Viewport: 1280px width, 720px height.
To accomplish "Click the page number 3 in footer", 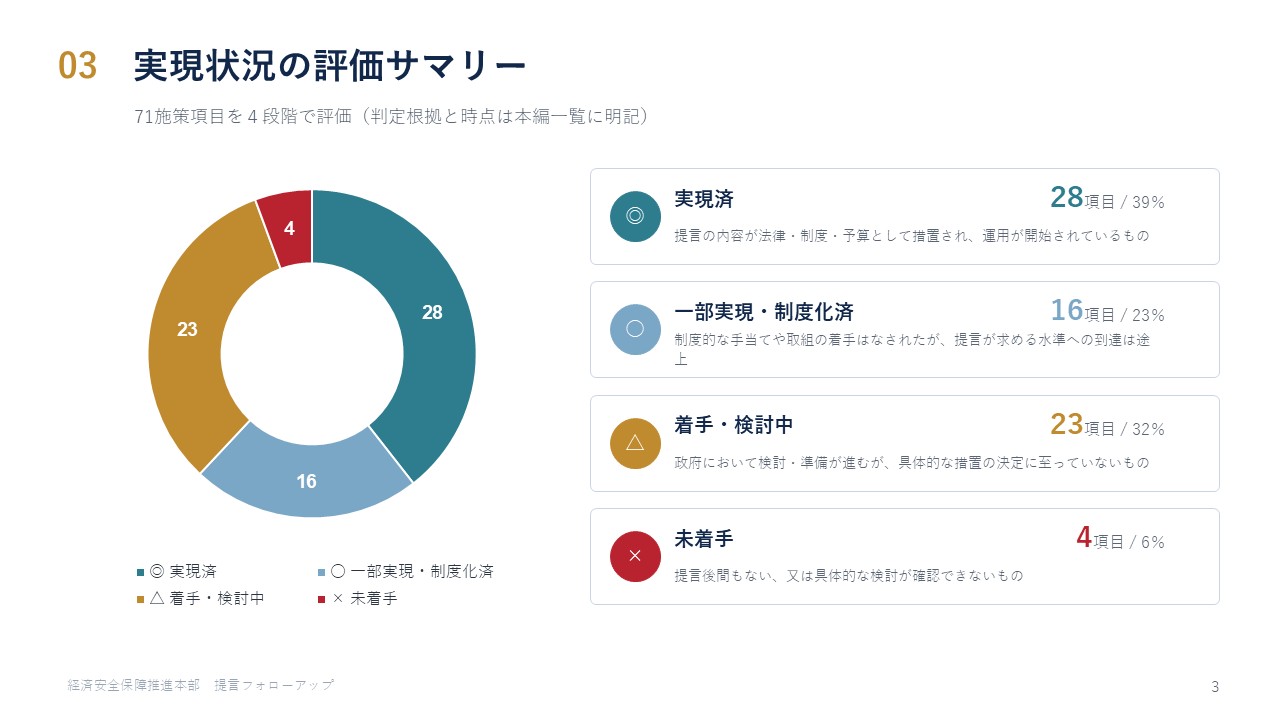I will pos(1215,686).
